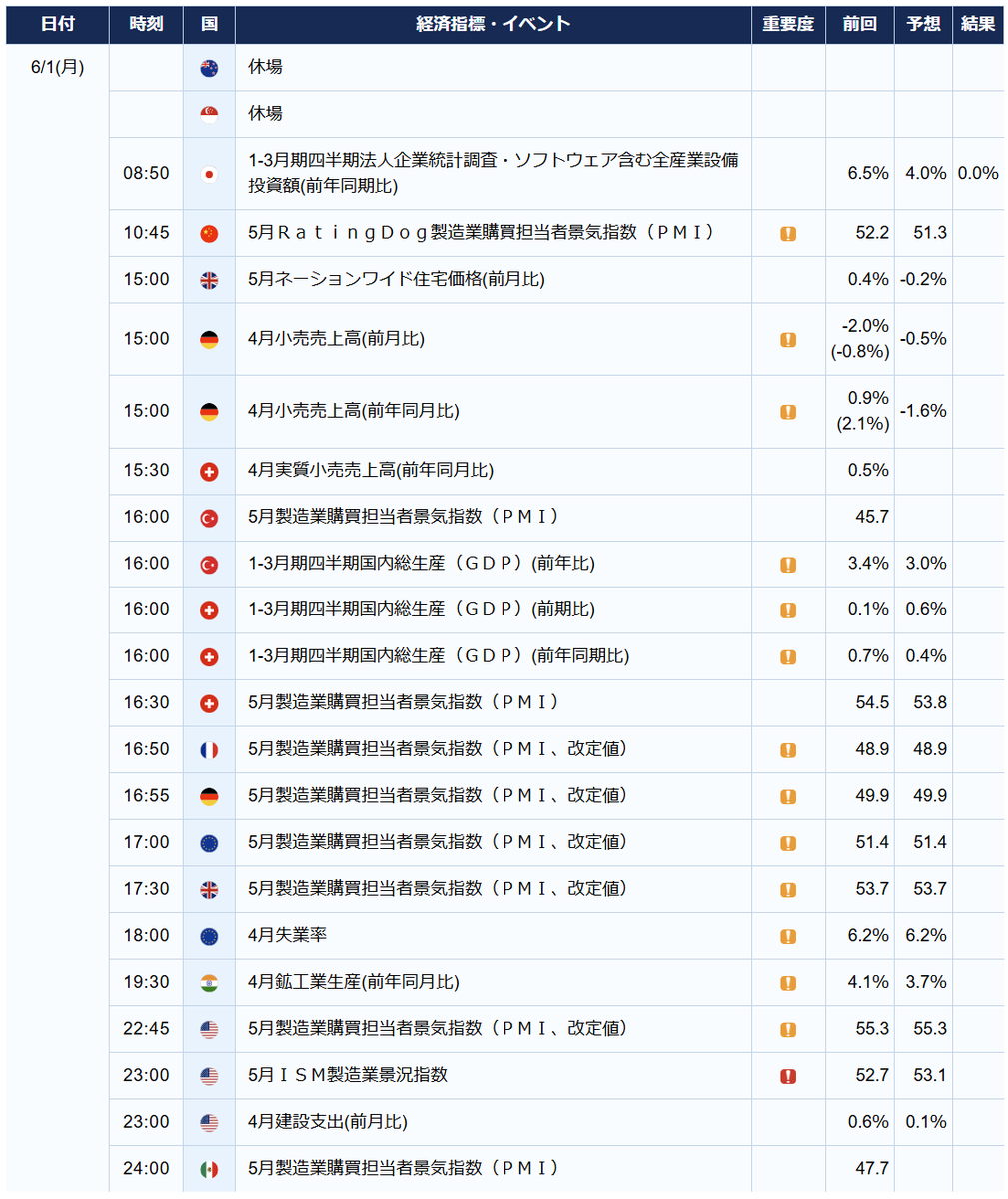Click the importance icon in the 22:45 row
Viewport: 1008px width, 1199px height.
[788, 1029]
